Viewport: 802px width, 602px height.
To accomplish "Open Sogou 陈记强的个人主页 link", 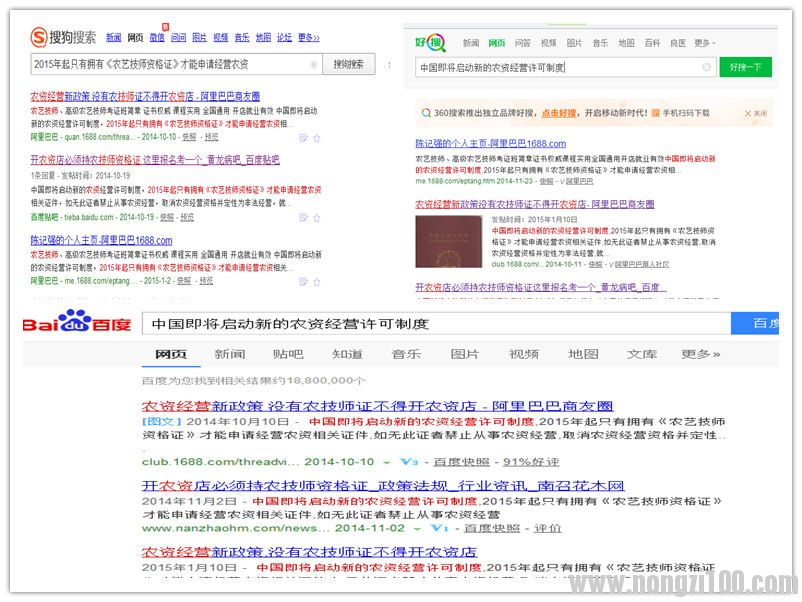I will (x=101, y=240).
